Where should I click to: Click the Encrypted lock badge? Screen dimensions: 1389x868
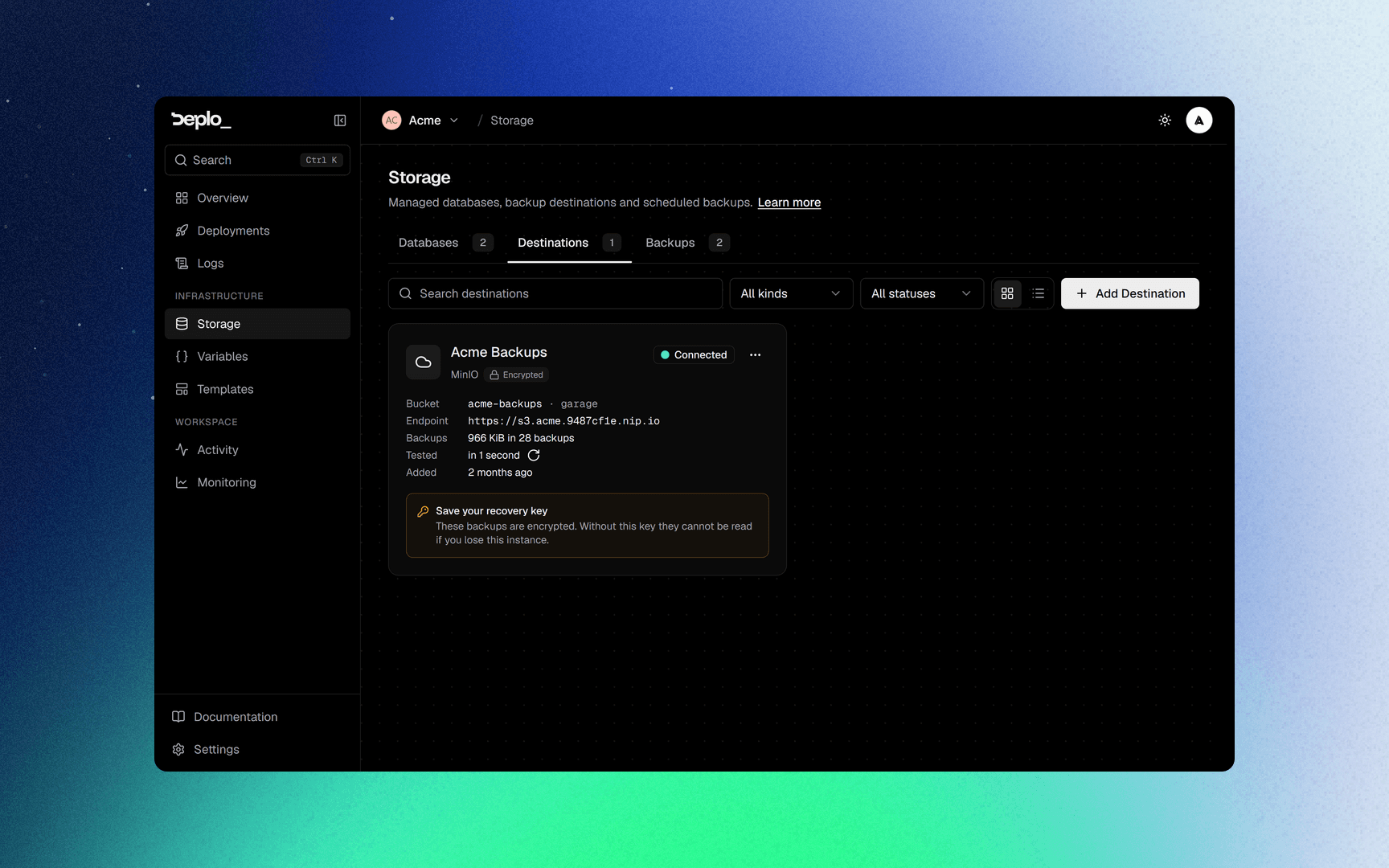(516, 375)
